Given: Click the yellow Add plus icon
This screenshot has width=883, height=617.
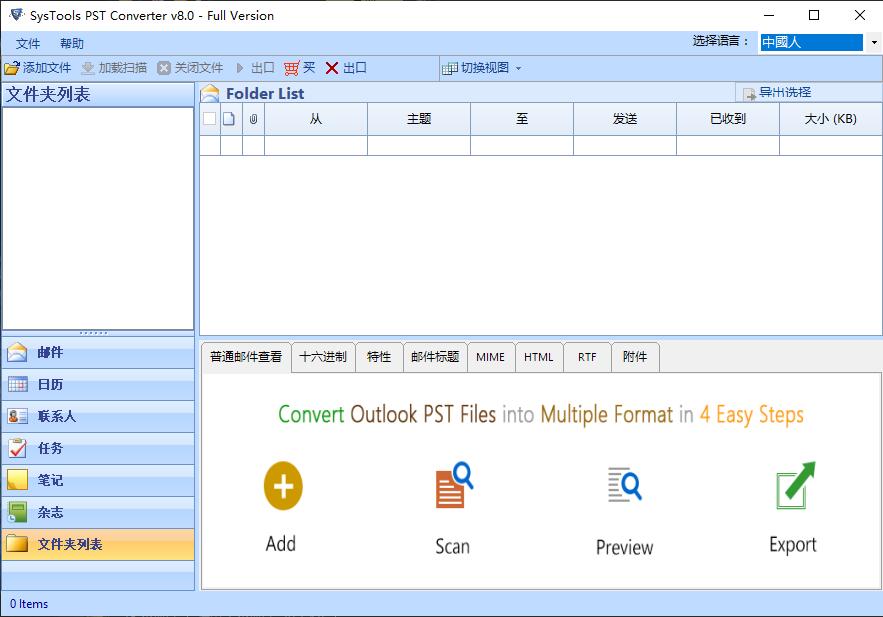Looking at the screenshot, I should tap(283, 486).
